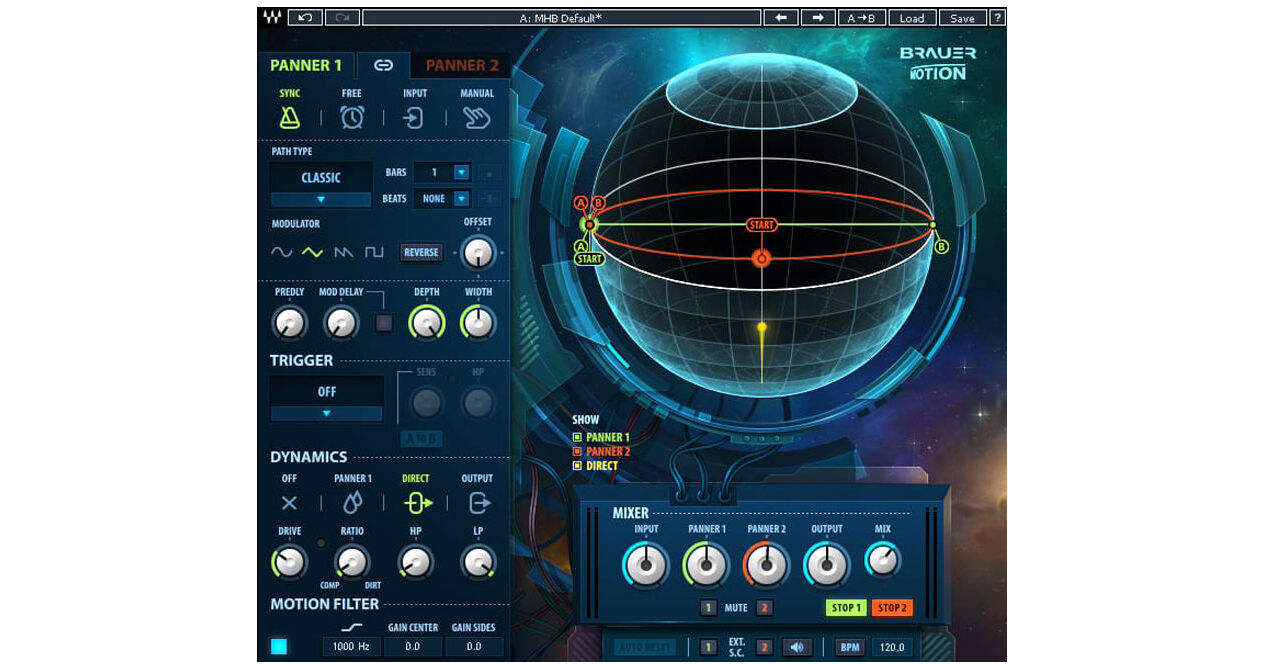
Task: Select the square wave modulator shape
Action: click(x=374, y=252)
